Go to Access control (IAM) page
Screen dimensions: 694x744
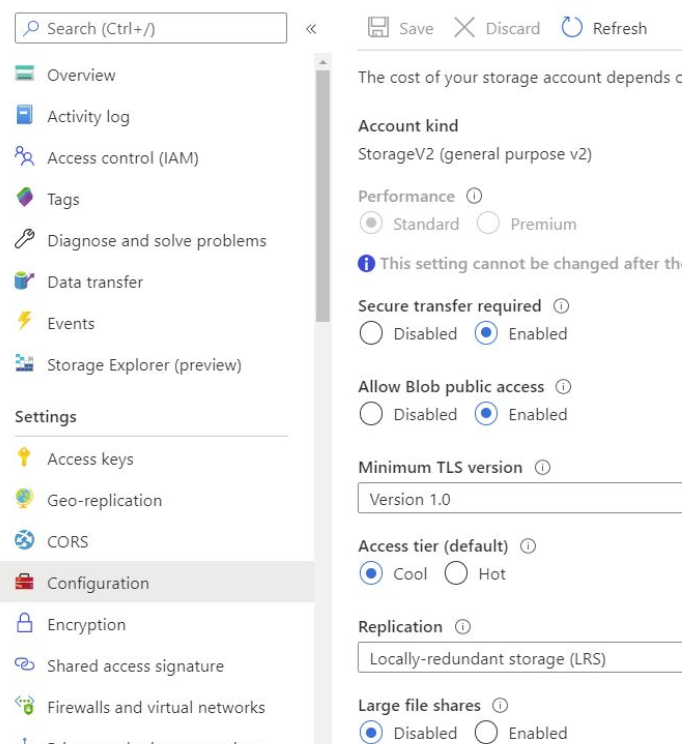[123, 158]
